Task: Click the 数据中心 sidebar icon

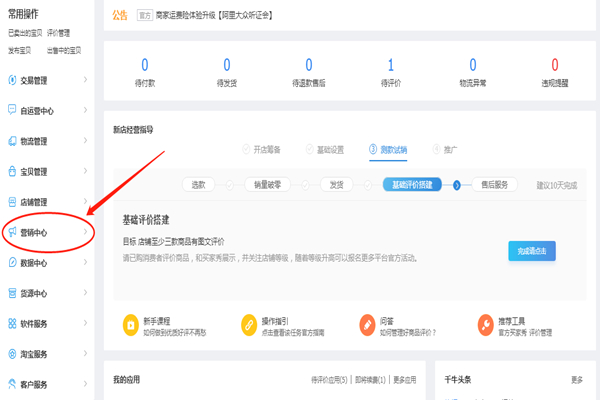Action: 11,264
